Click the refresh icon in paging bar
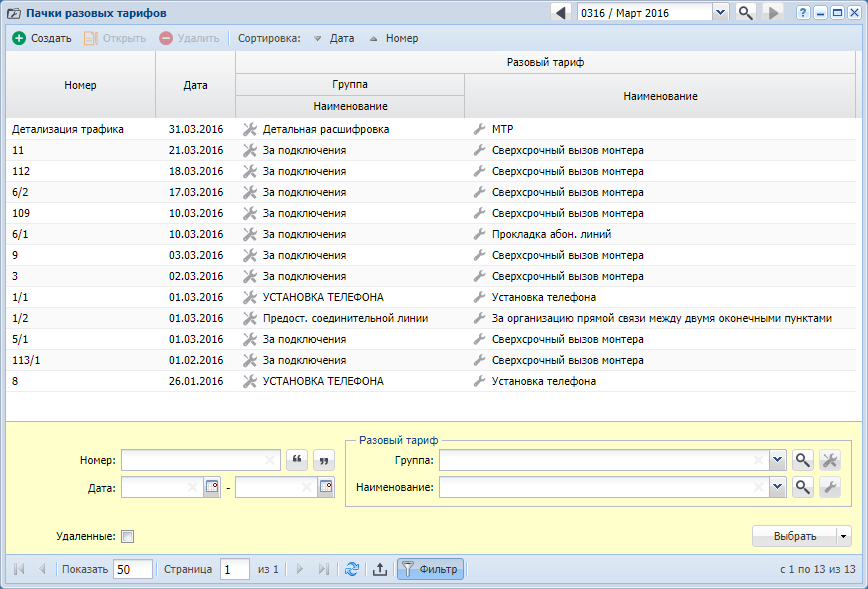868x589 pixels. pos(352,569)
